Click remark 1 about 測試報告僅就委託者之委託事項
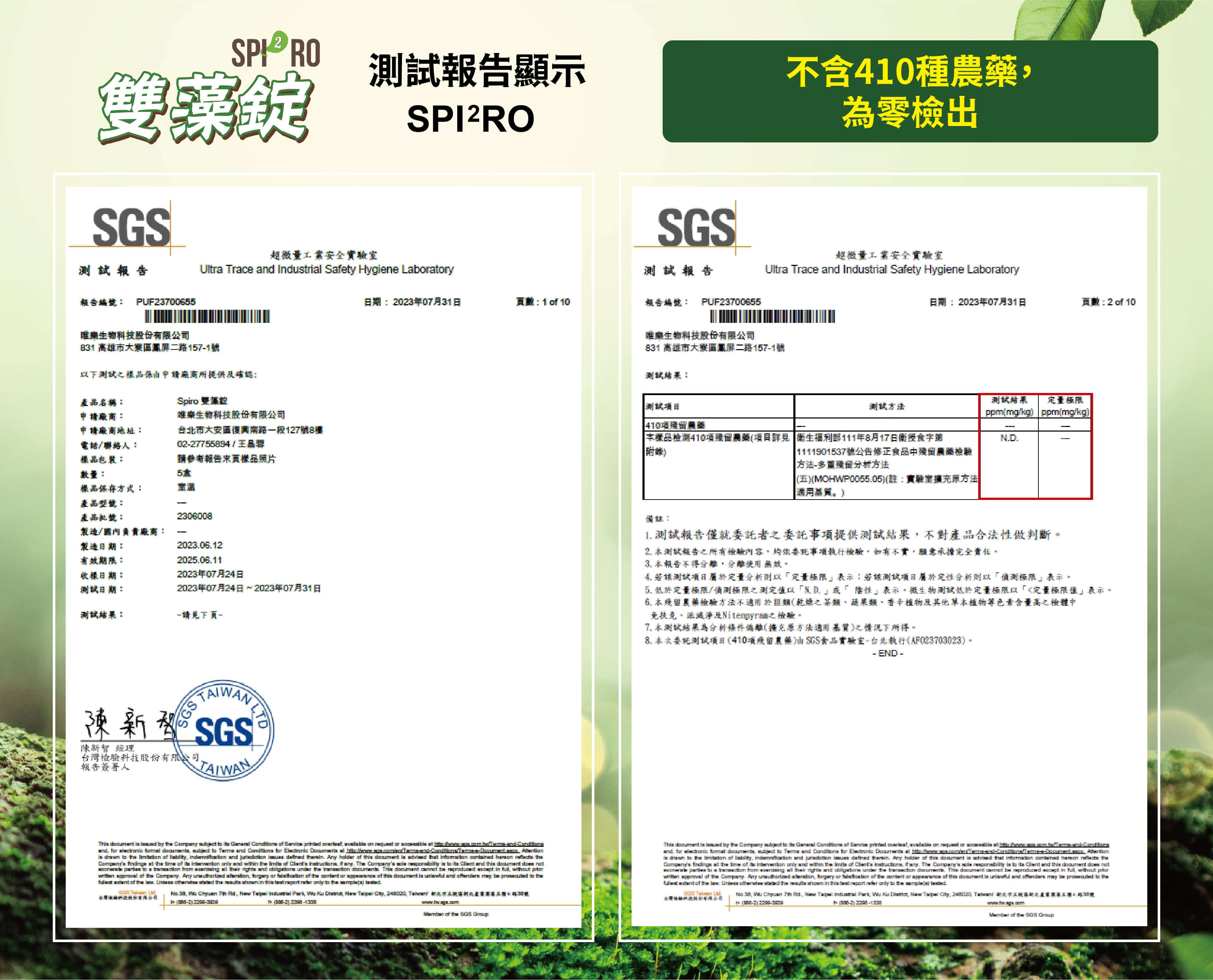The image size is (1213, 980). click(853, 535)
